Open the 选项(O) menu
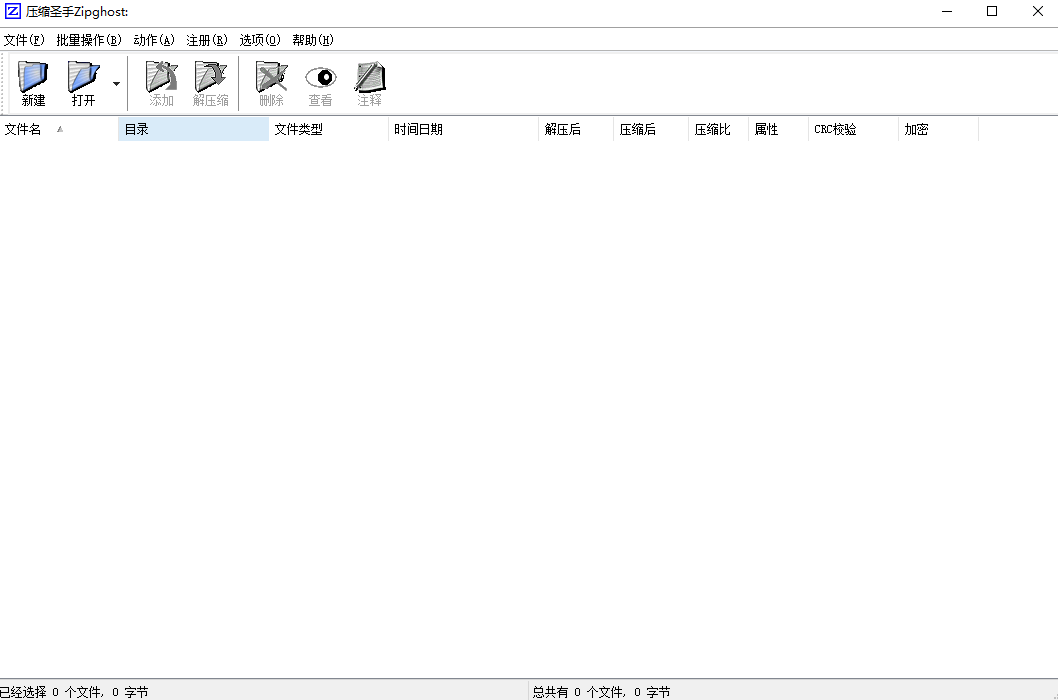Screen dimensions: 1058x700 [259, 40]
